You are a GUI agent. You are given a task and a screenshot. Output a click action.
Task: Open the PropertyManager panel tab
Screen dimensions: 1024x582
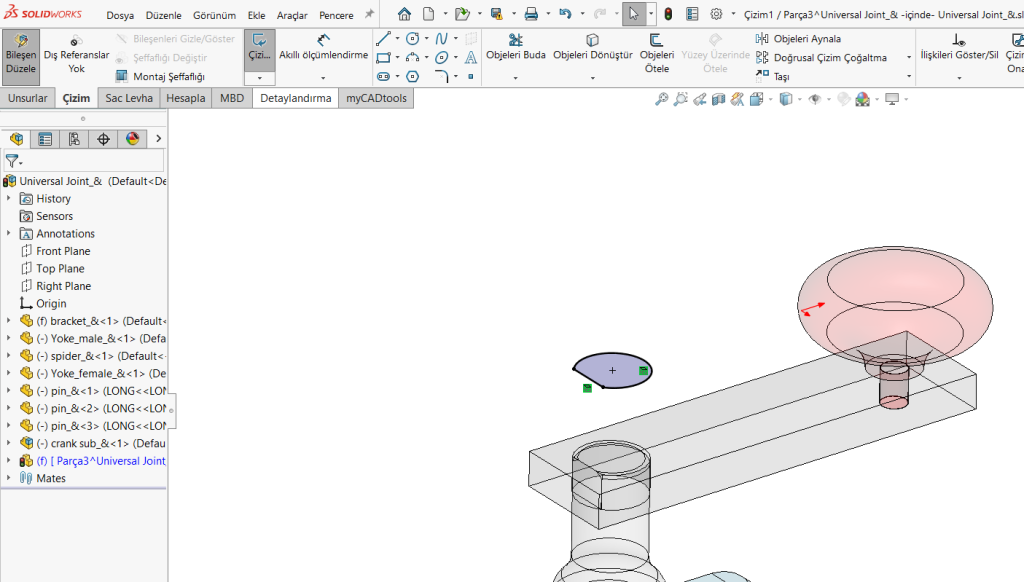coord(45,139)
